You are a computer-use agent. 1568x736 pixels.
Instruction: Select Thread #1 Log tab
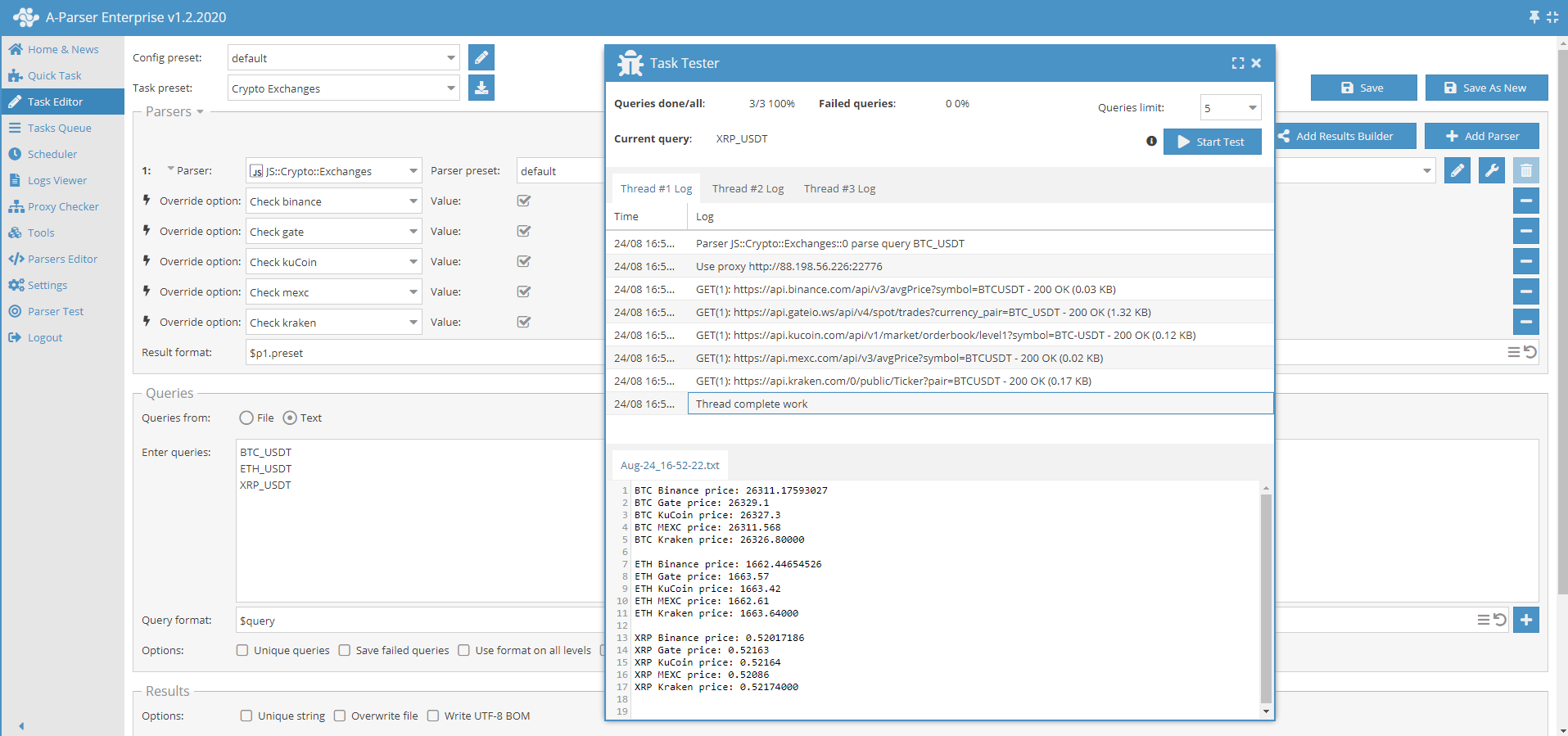pyautogui.click(x=656, y=188)
